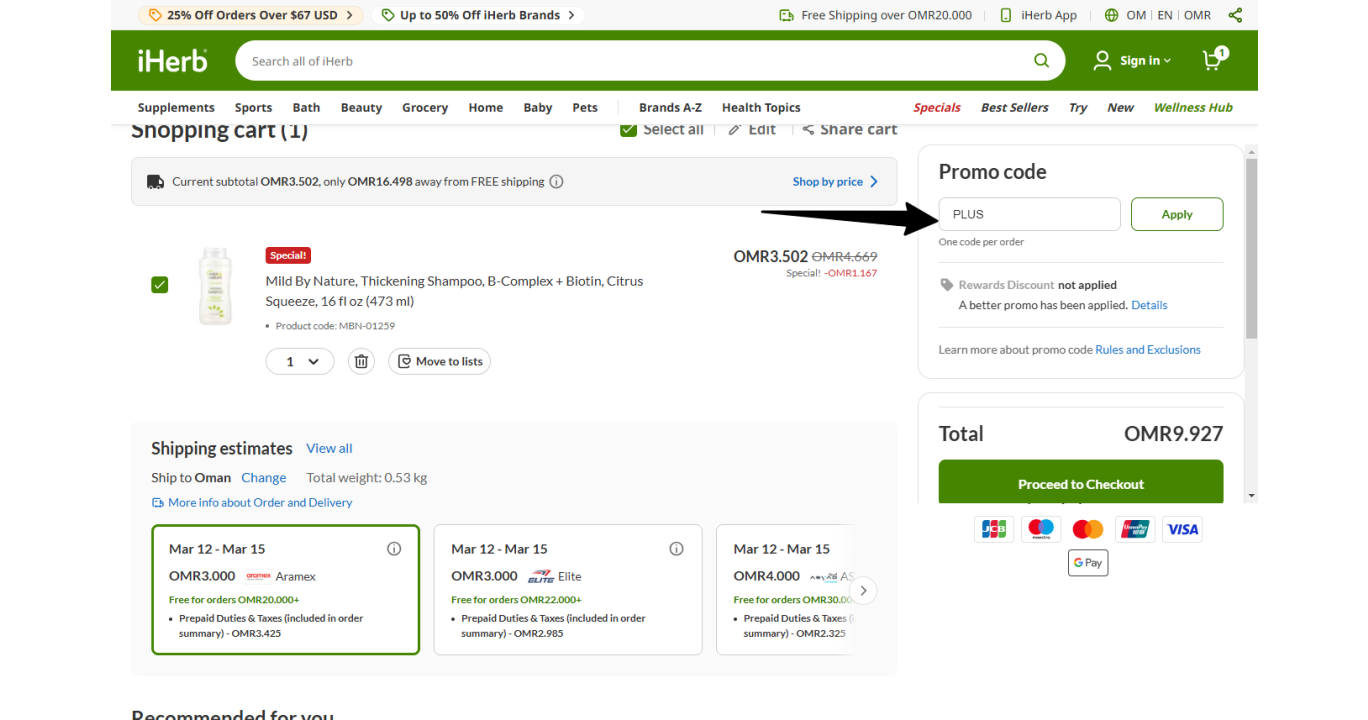The height and width of the screenshot is (720, 1368).
Task: Select the Elite shipping option card
Action: [x=568, y=590]
